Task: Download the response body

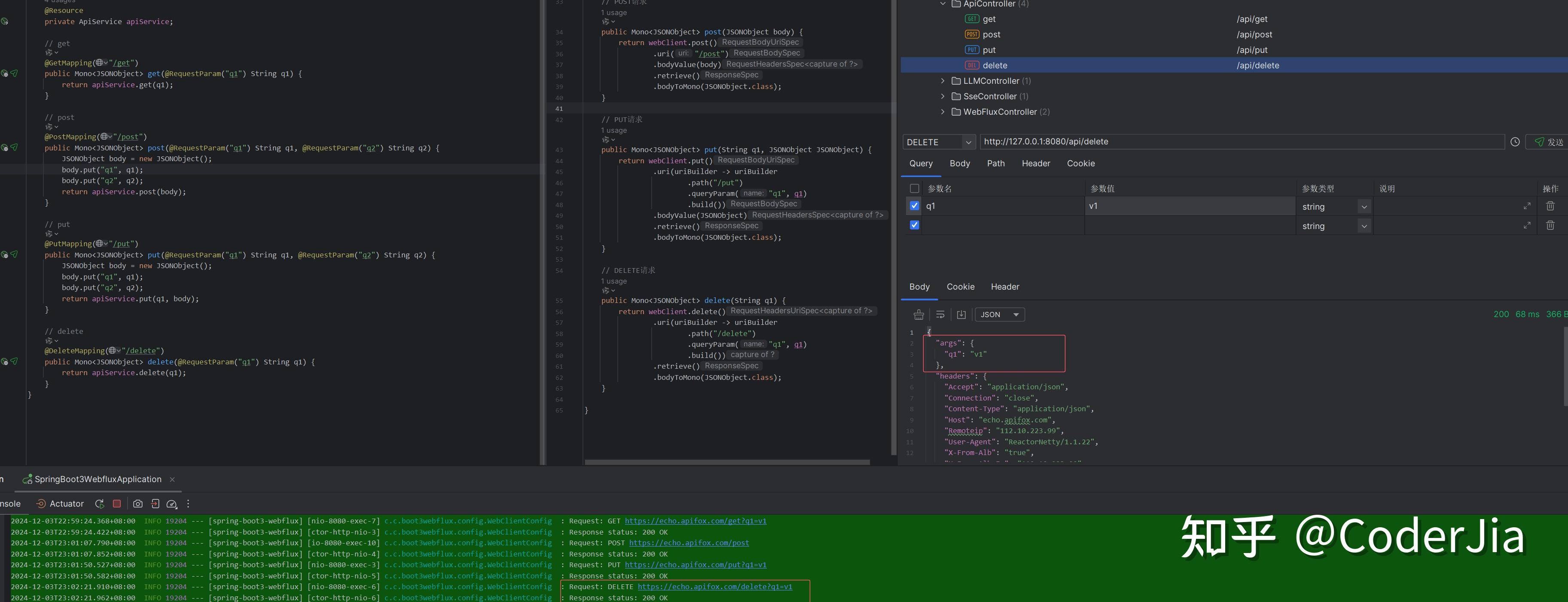Action: coord(961,314)
